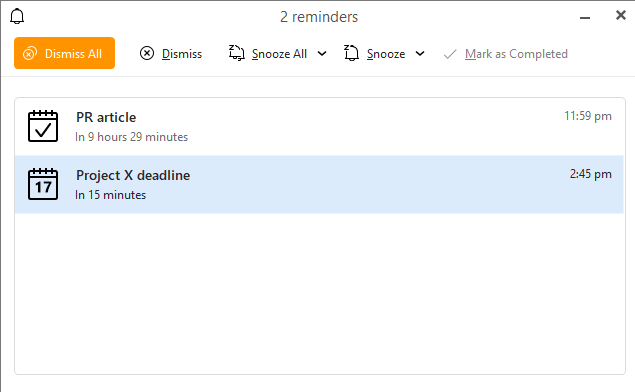Dismiss all reminders with the orange button

64,53
